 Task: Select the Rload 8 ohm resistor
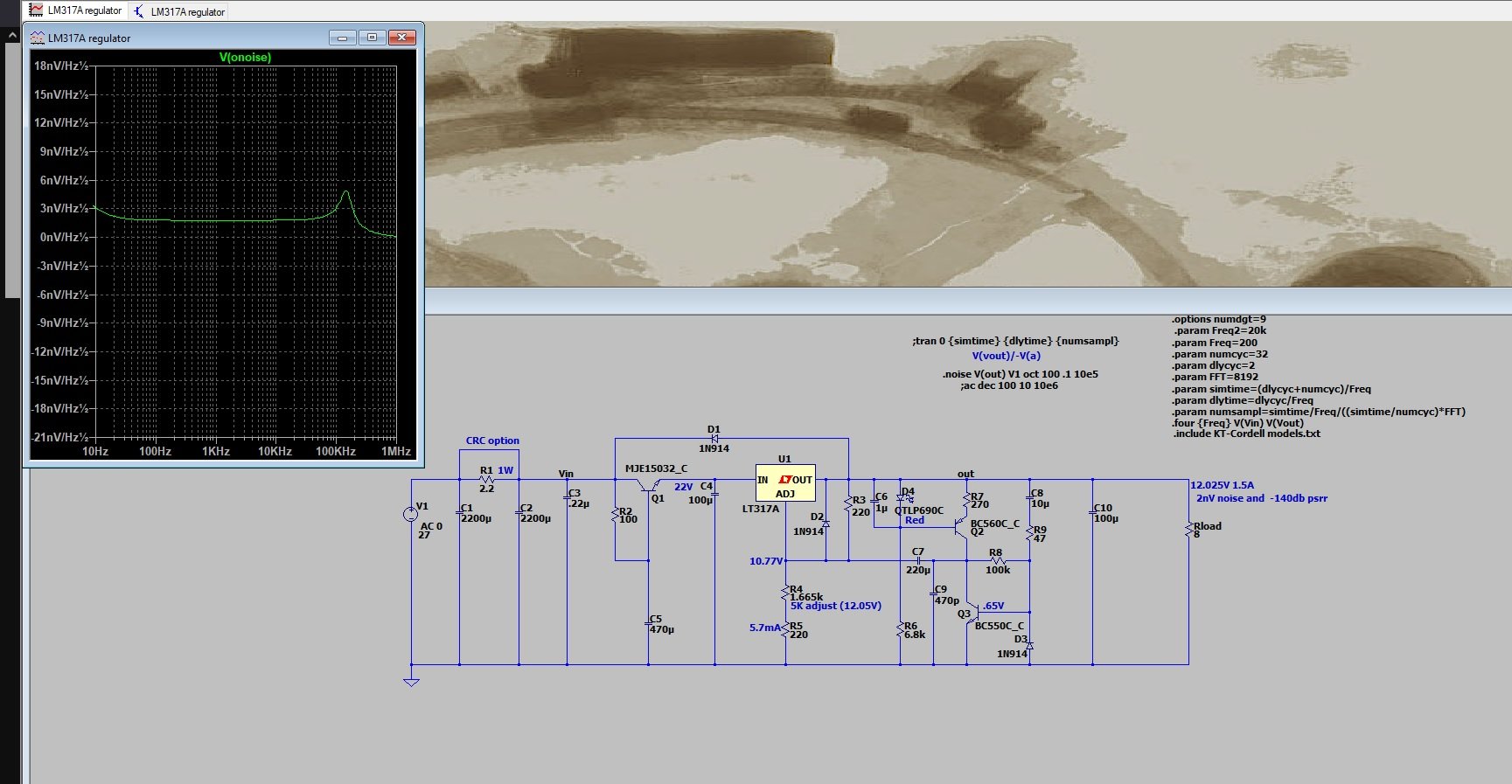(x=1188, y=530)
